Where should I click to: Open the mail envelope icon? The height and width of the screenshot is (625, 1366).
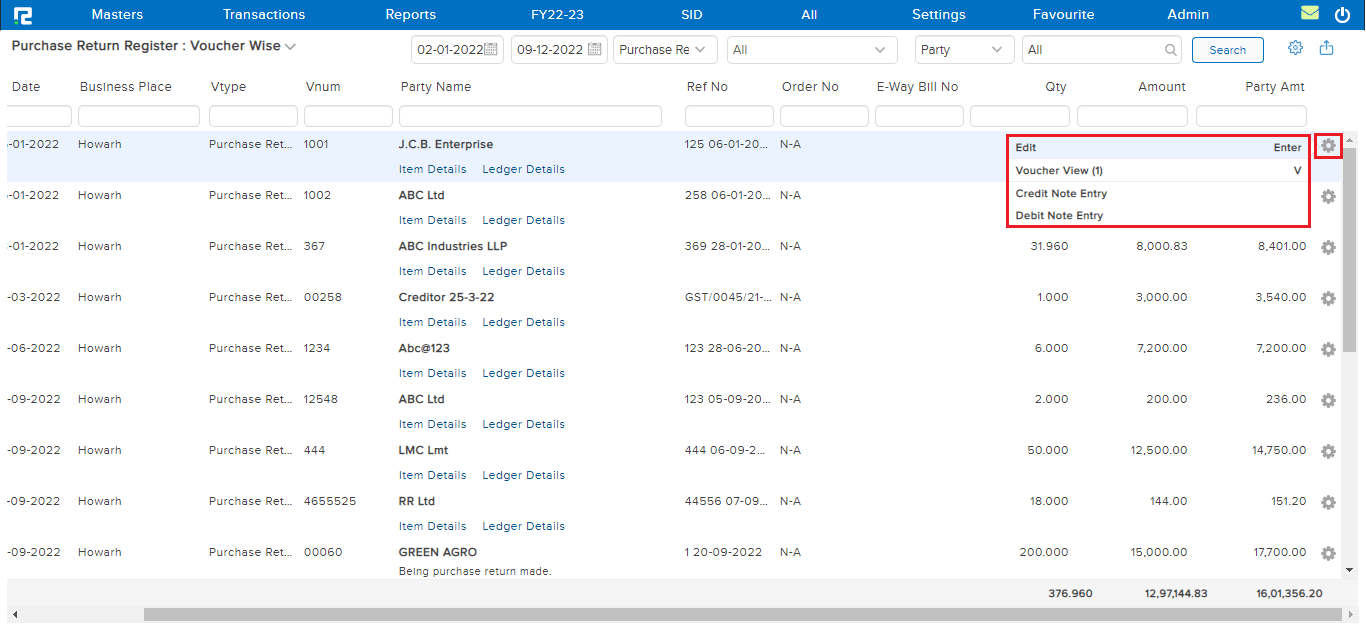(x=1309, y=14)
